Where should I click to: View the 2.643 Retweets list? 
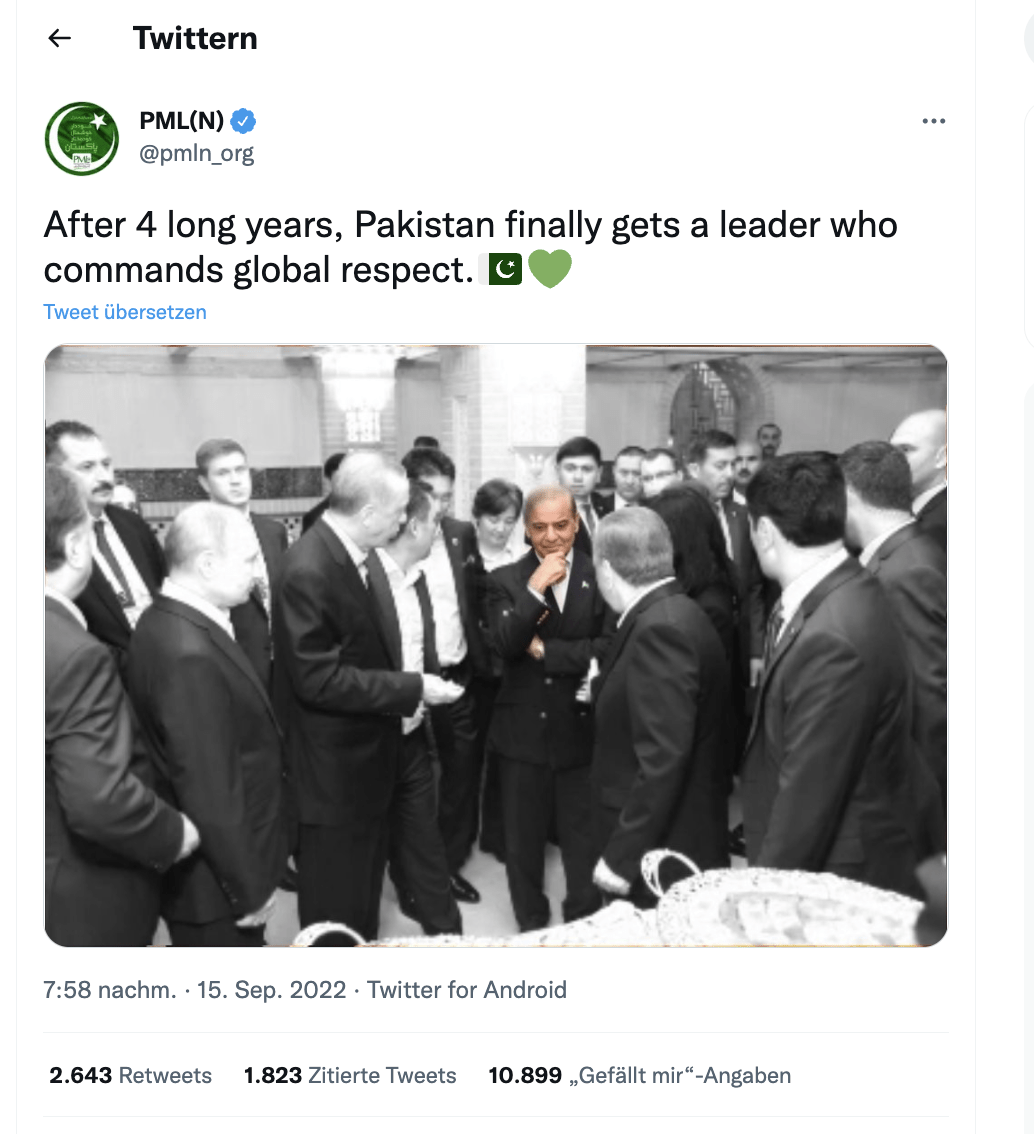(x=130, y=1076)
